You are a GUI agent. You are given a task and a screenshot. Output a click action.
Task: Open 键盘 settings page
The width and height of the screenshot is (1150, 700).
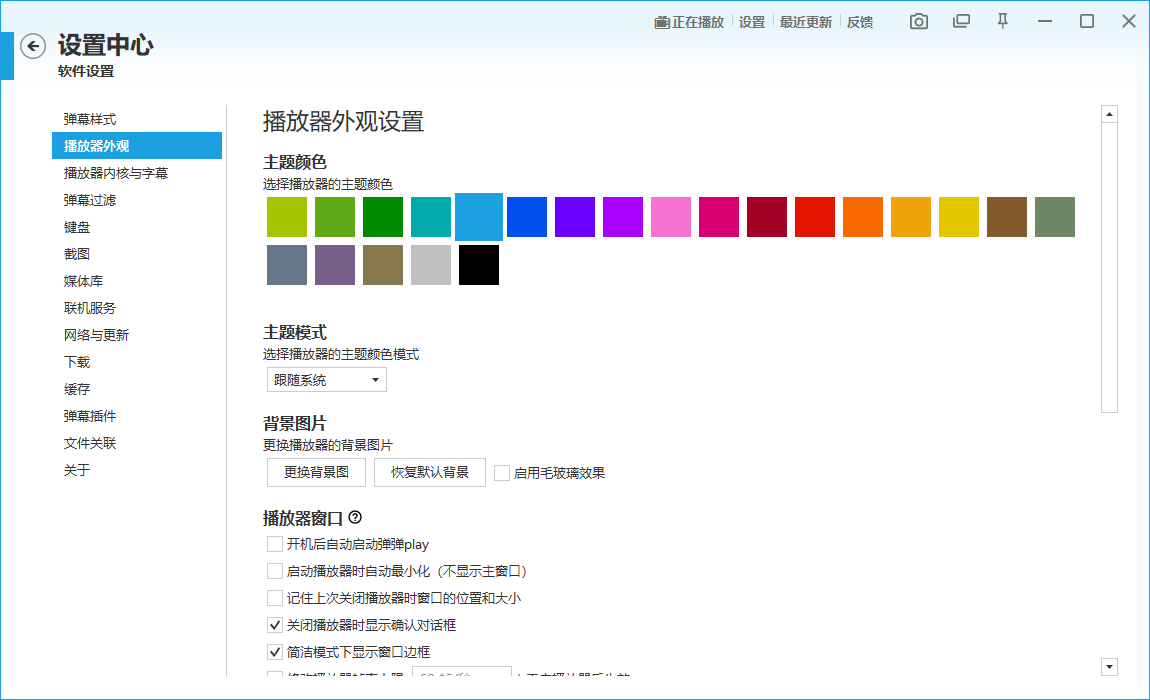137,227
